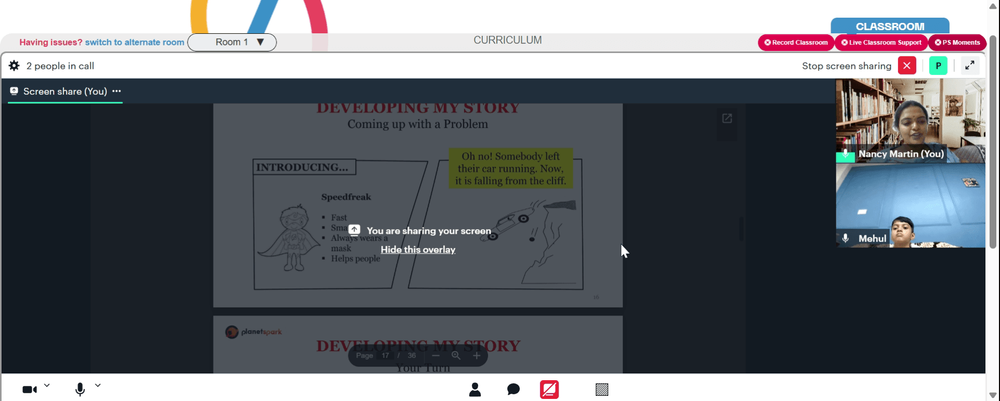Click the 'Having issues?' text
1000x401 pixels.
click(50, 42)
